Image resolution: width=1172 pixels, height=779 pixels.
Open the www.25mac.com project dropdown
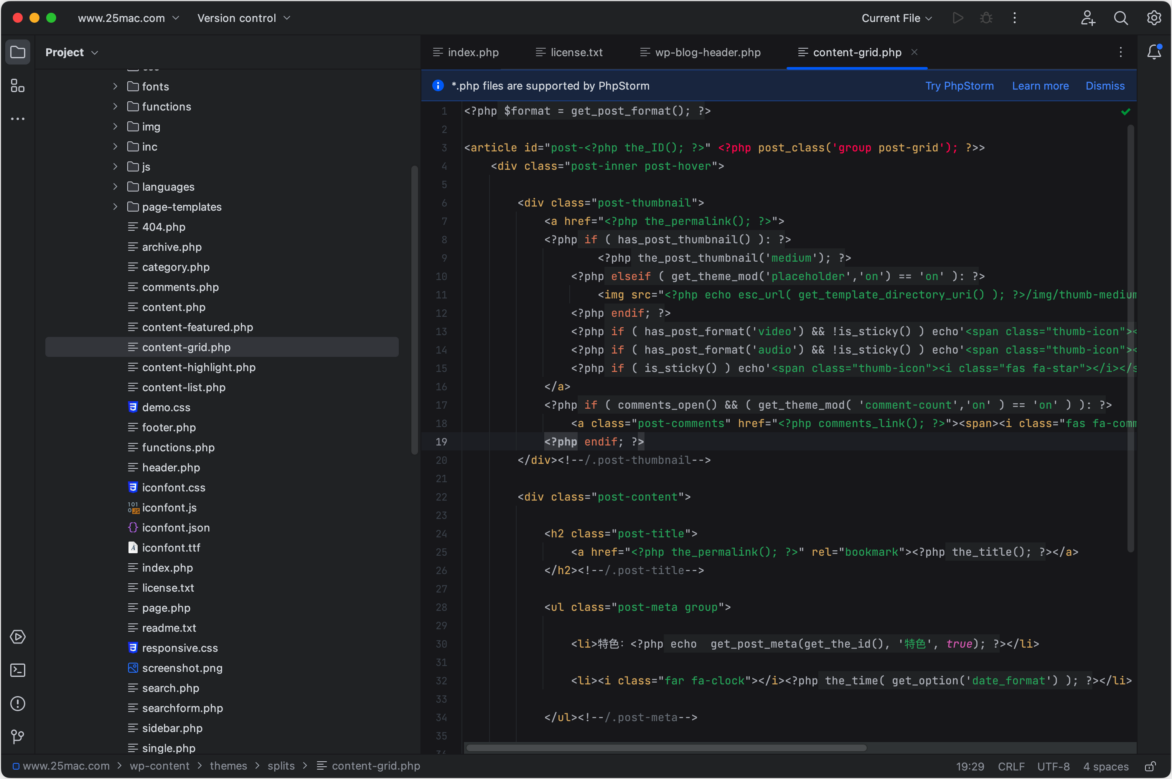pos(128,18)
